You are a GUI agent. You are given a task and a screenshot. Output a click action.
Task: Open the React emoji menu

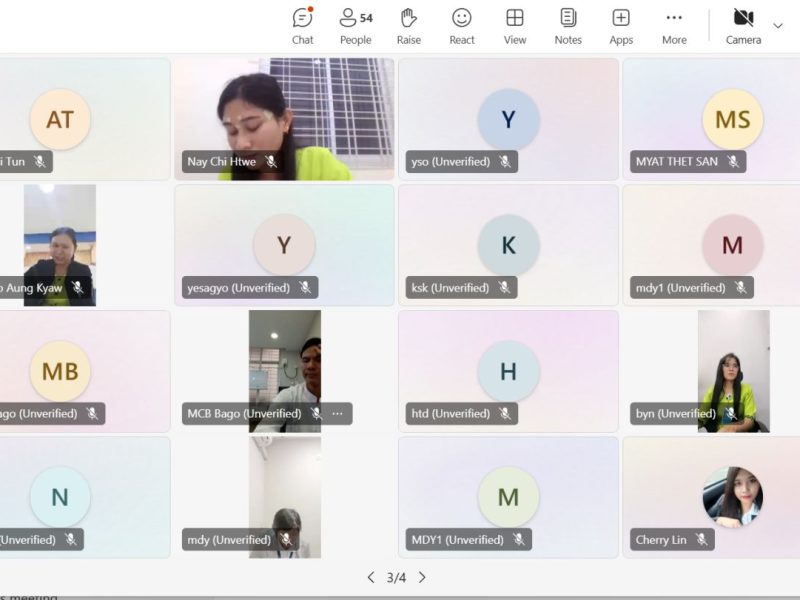click(462, 27)
